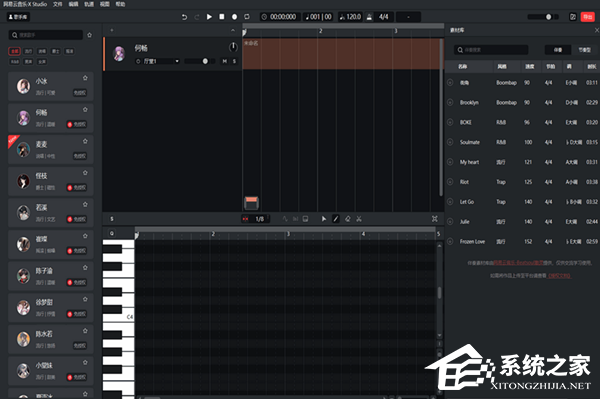Viewport: 600px width, 399px height.
Task: Solo the 何畅 track with S
Action: [x=234, y=61]
